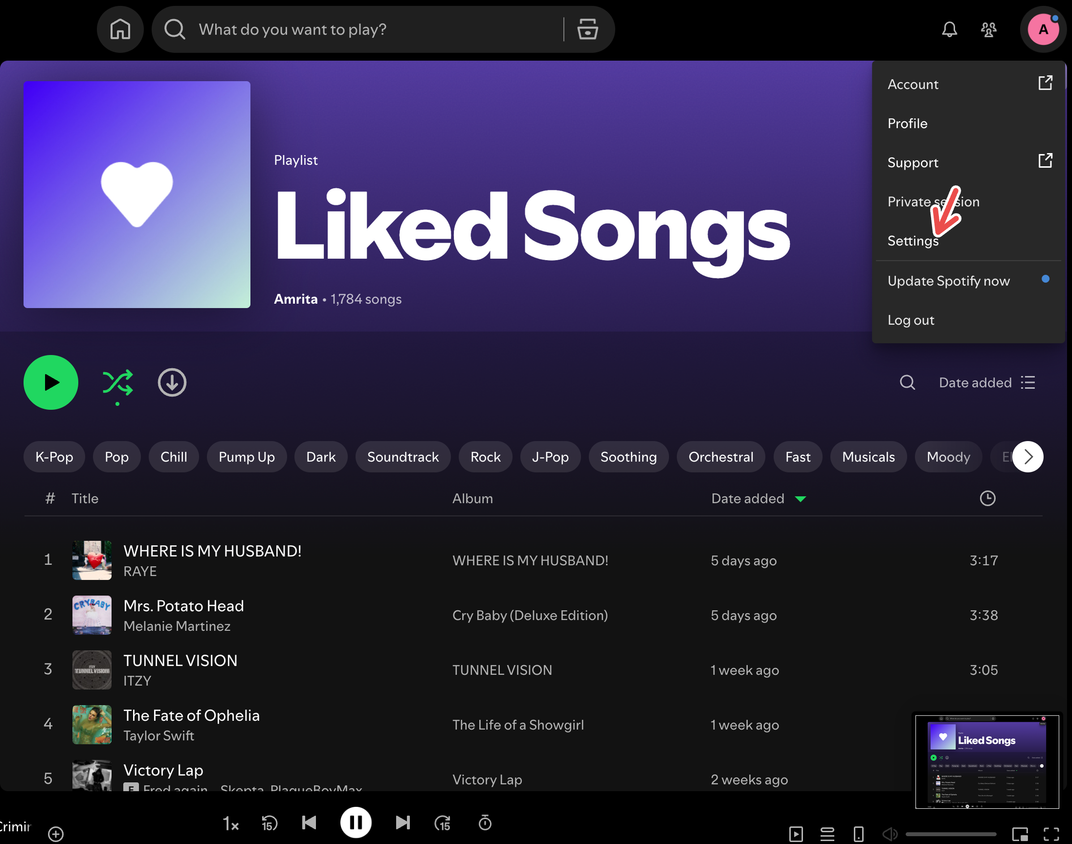The width and height of the screenshot is (1072, 844).
Task: Add current track to Liked Songs plus icon
Action: click(x=56, y=834)
